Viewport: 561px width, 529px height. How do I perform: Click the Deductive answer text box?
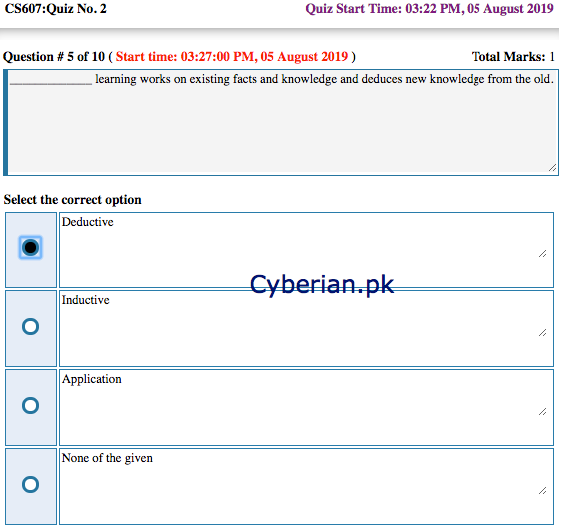[306, 250]
